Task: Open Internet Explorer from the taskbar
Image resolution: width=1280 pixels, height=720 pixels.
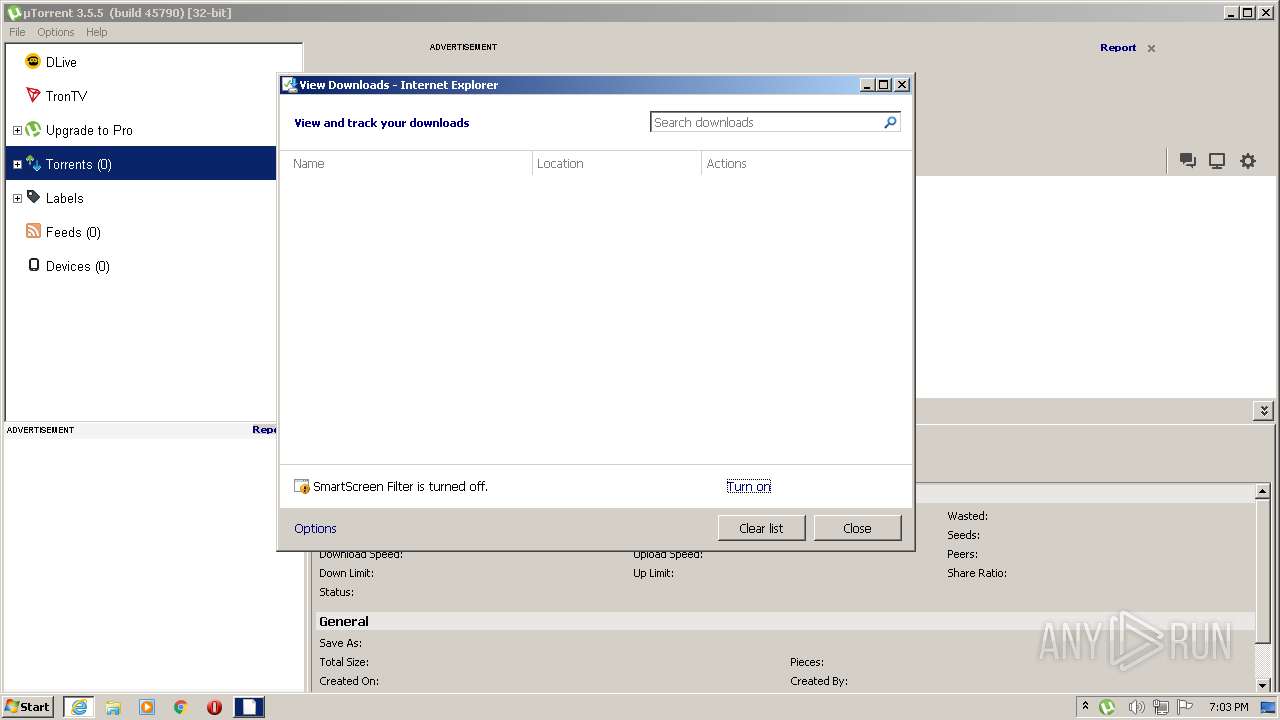Action: tap(79, 707)
